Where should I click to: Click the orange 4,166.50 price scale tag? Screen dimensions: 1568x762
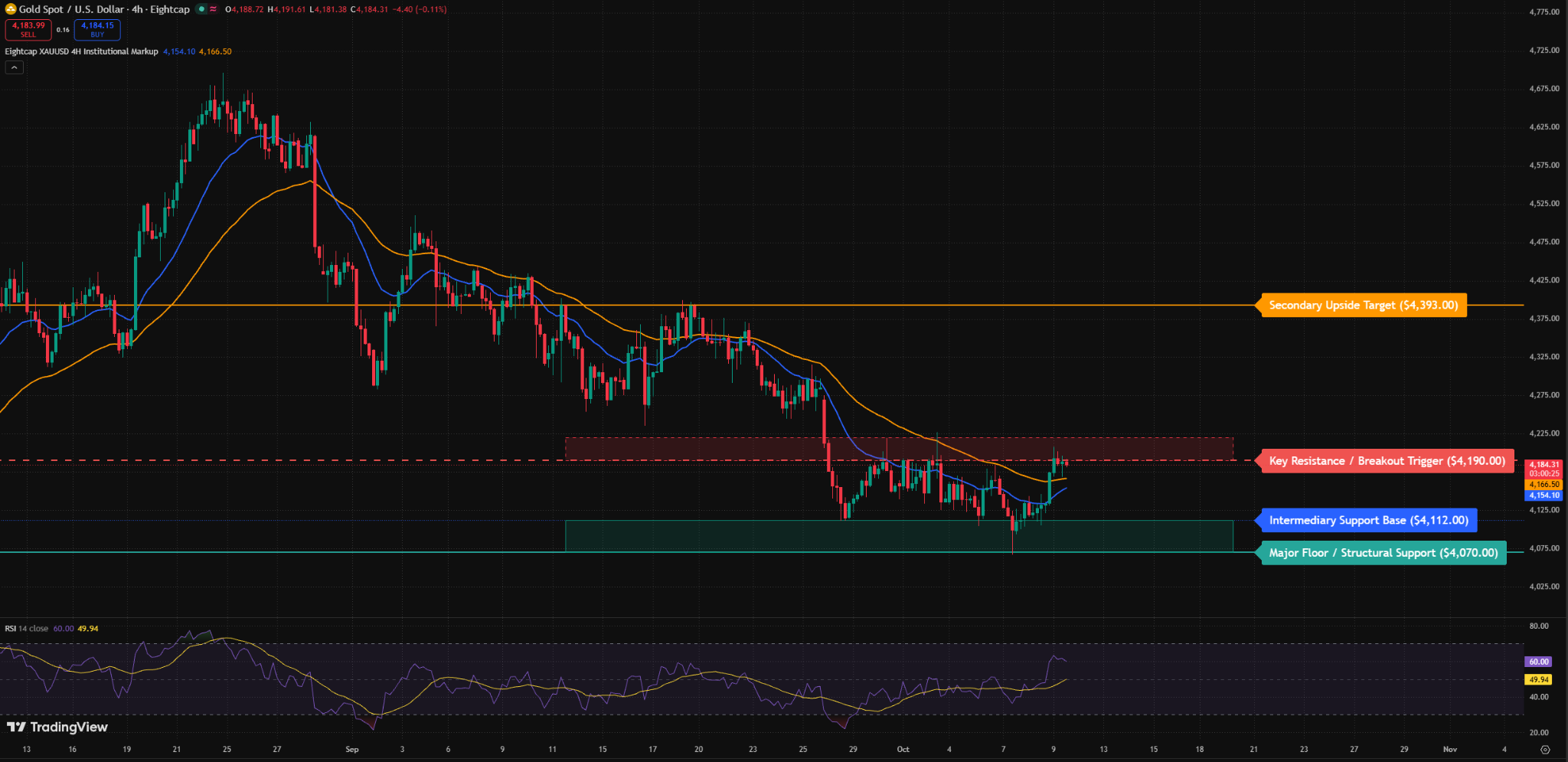[x=1544, y=485]
